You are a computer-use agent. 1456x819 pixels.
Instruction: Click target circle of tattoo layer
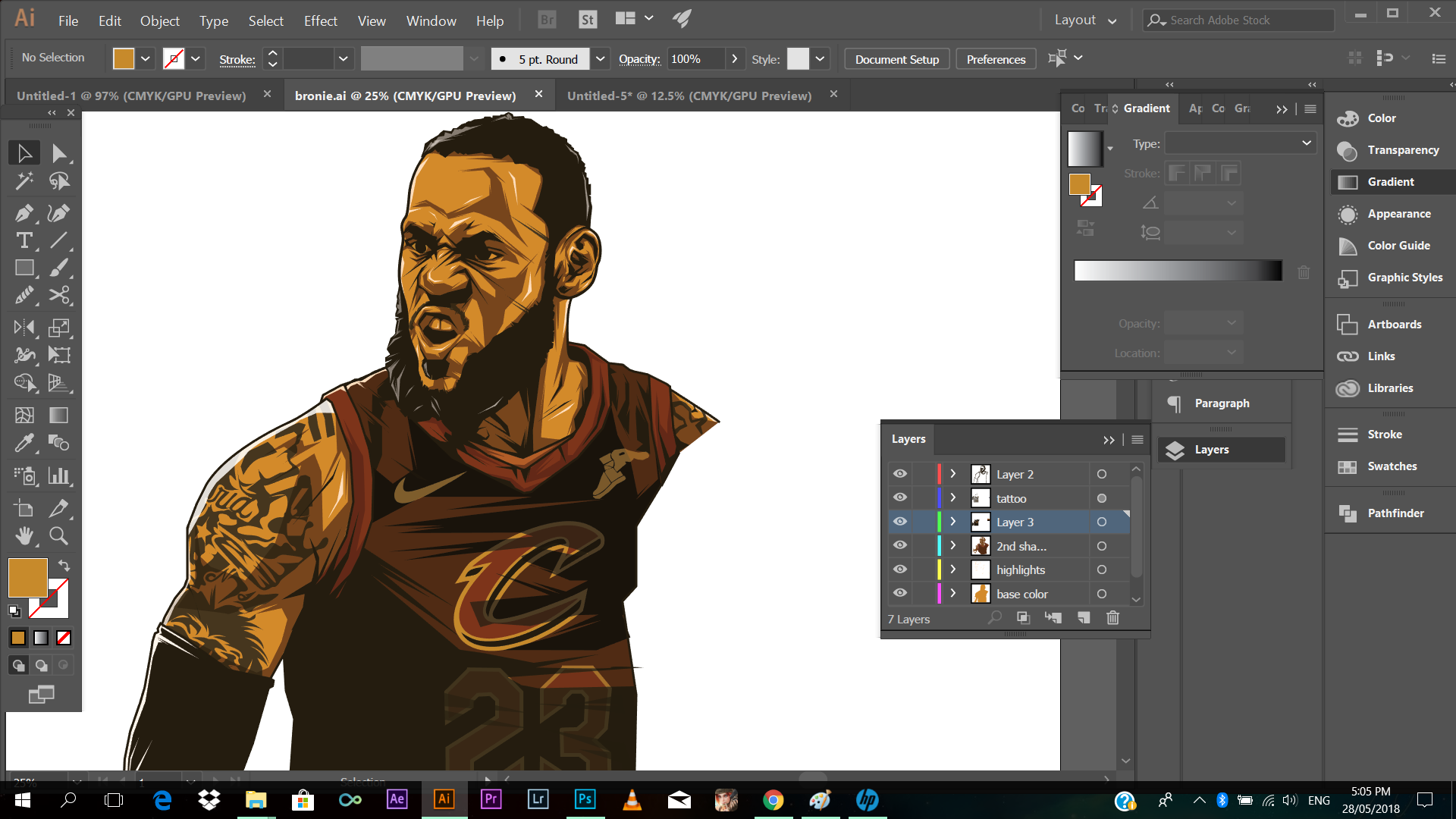tap(1102, 498)
